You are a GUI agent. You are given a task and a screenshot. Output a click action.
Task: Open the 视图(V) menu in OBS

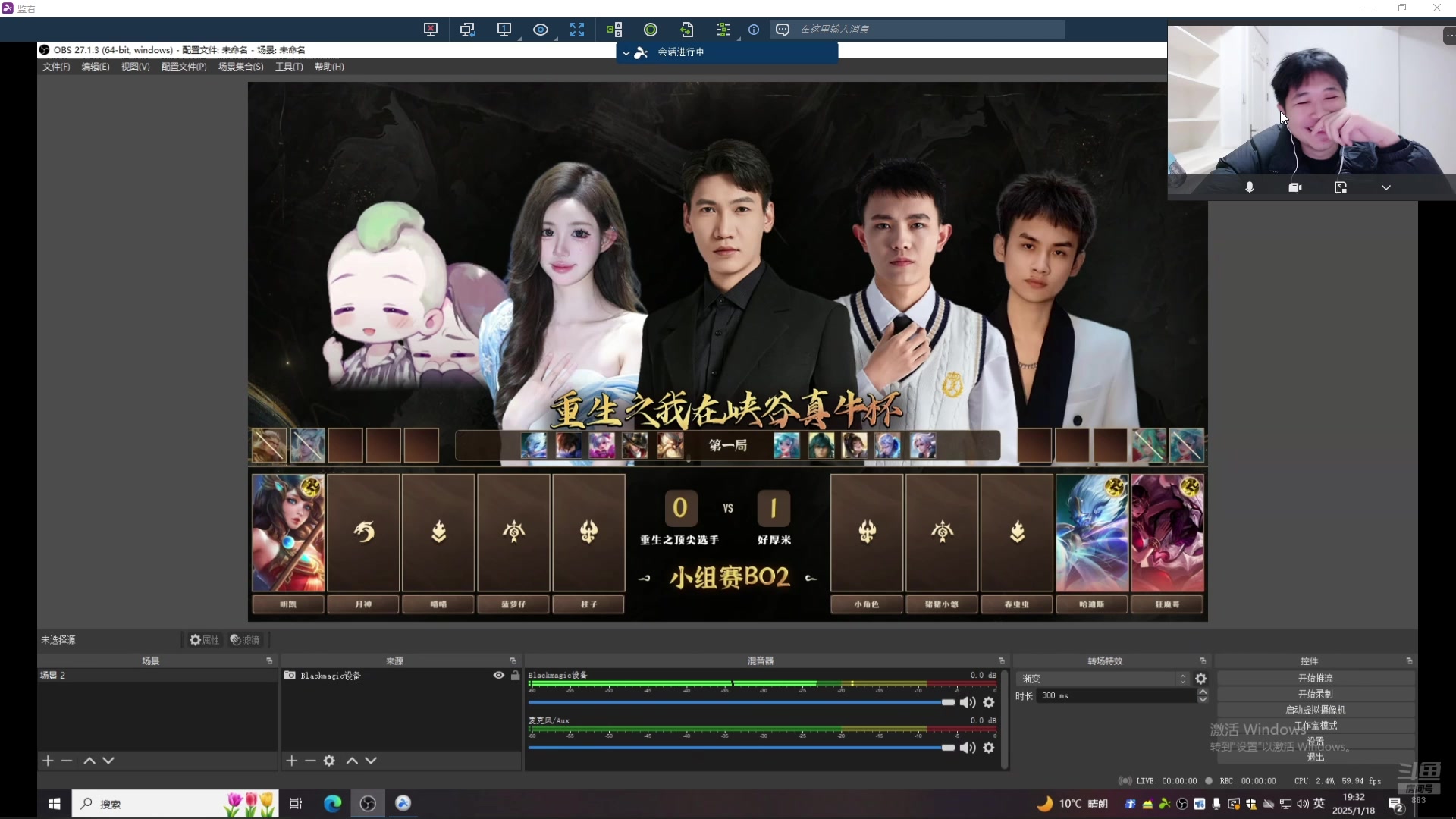pyautogui.click(x=135, y=67)
